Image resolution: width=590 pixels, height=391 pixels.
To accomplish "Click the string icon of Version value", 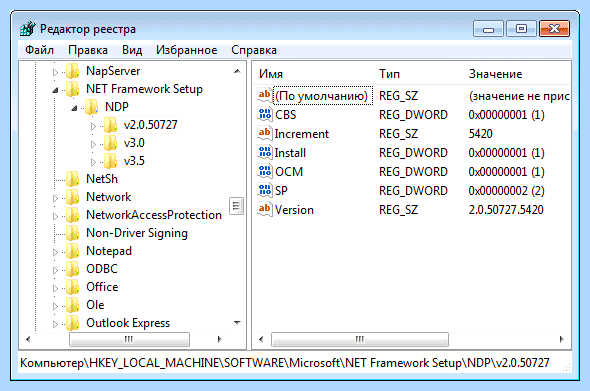I will [265, 209].
